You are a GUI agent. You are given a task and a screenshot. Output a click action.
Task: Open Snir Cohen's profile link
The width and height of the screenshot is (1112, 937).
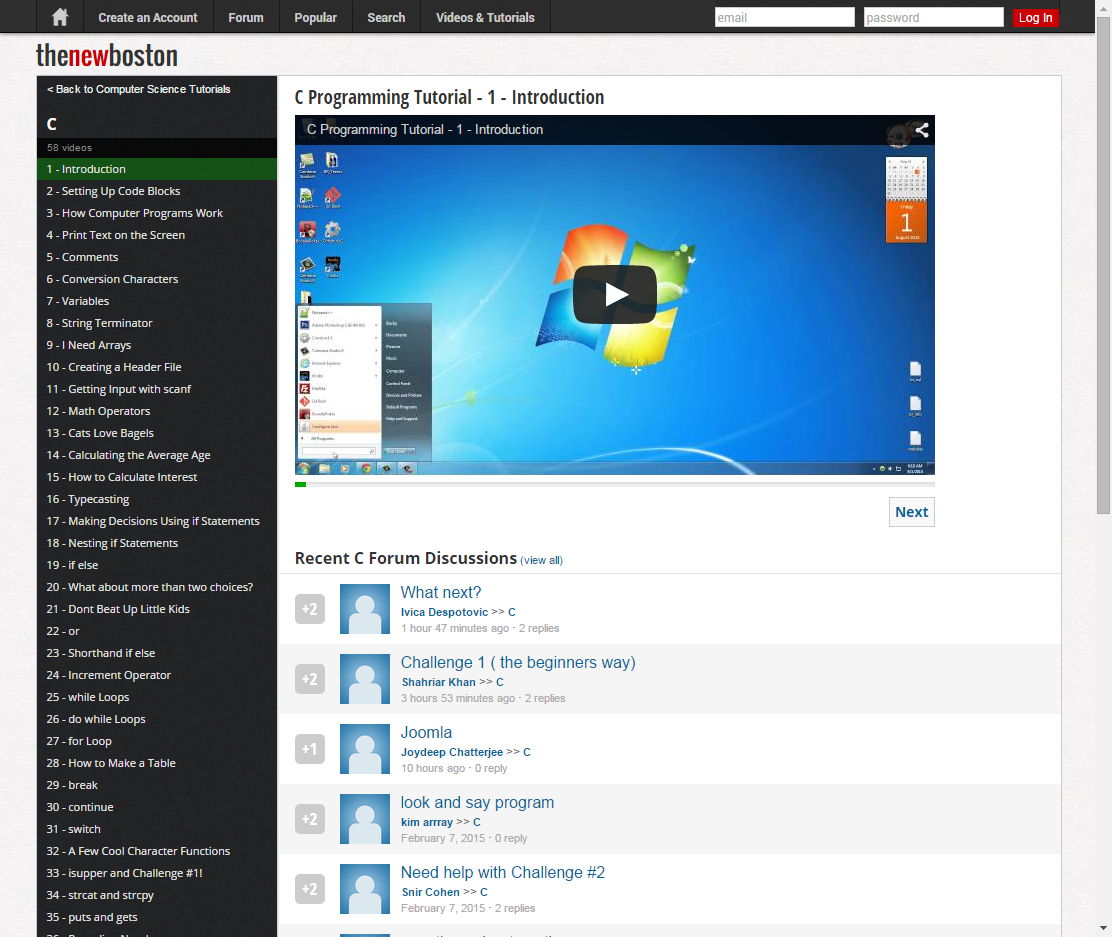(430, 892)
